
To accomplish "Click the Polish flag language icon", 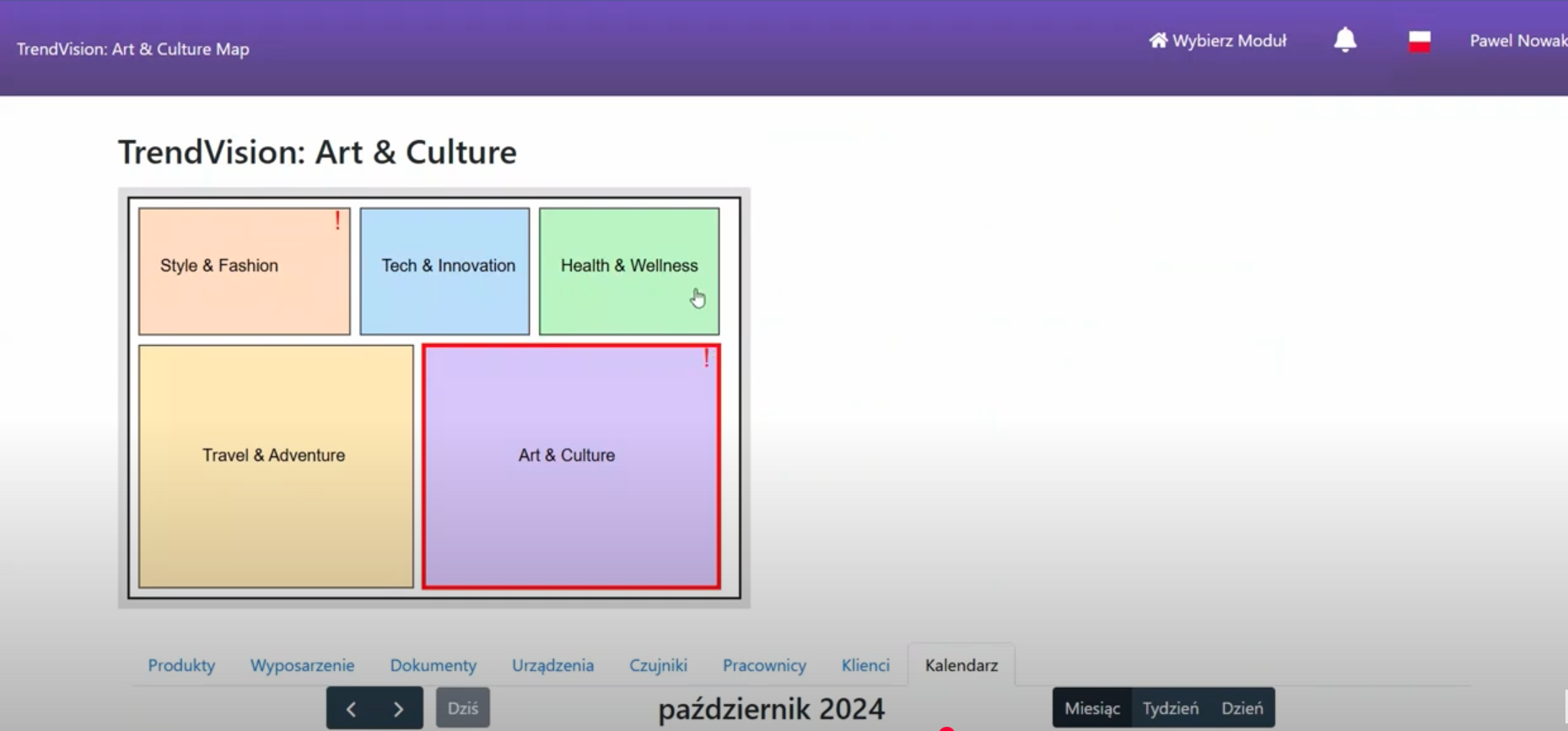I will click(x=1419, y=41).
